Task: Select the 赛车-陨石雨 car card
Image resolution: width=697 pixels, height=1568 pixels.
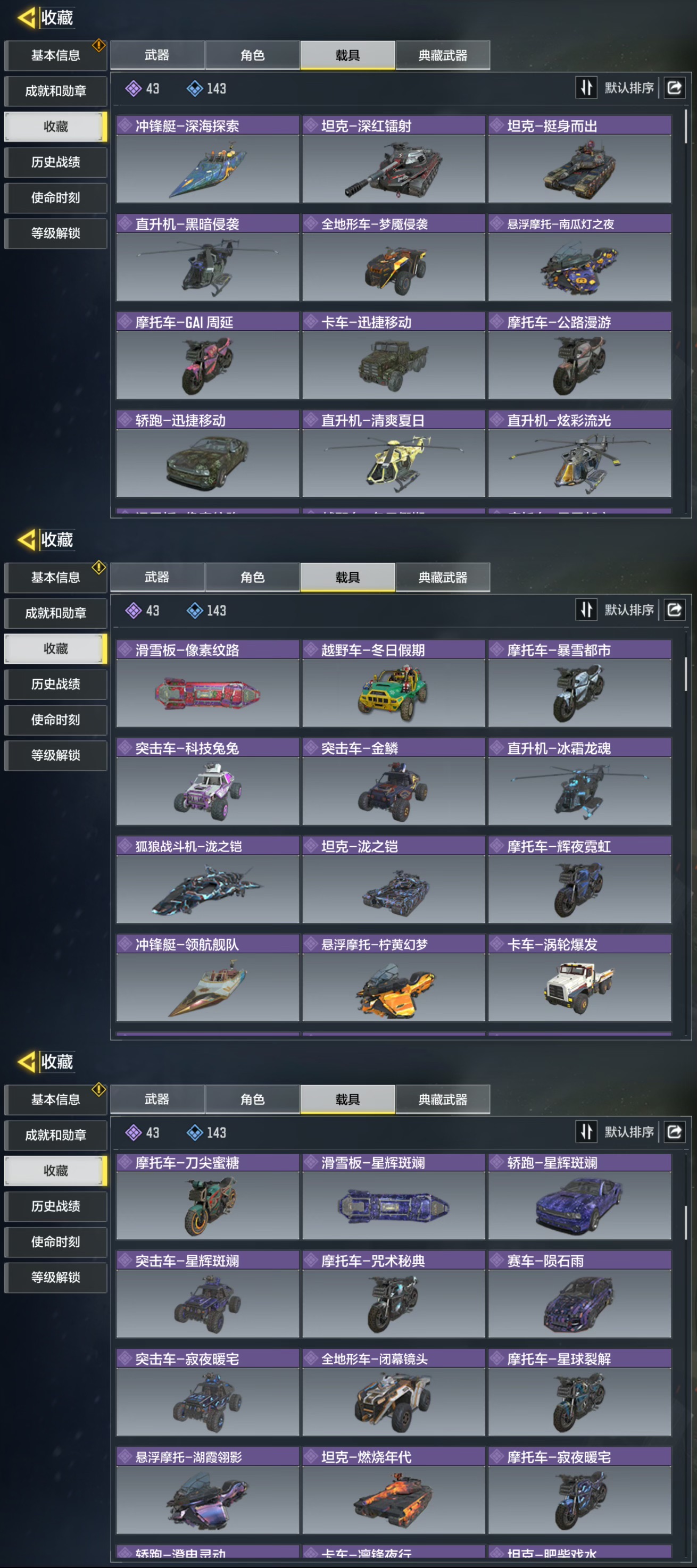Action: point(579,1294)
